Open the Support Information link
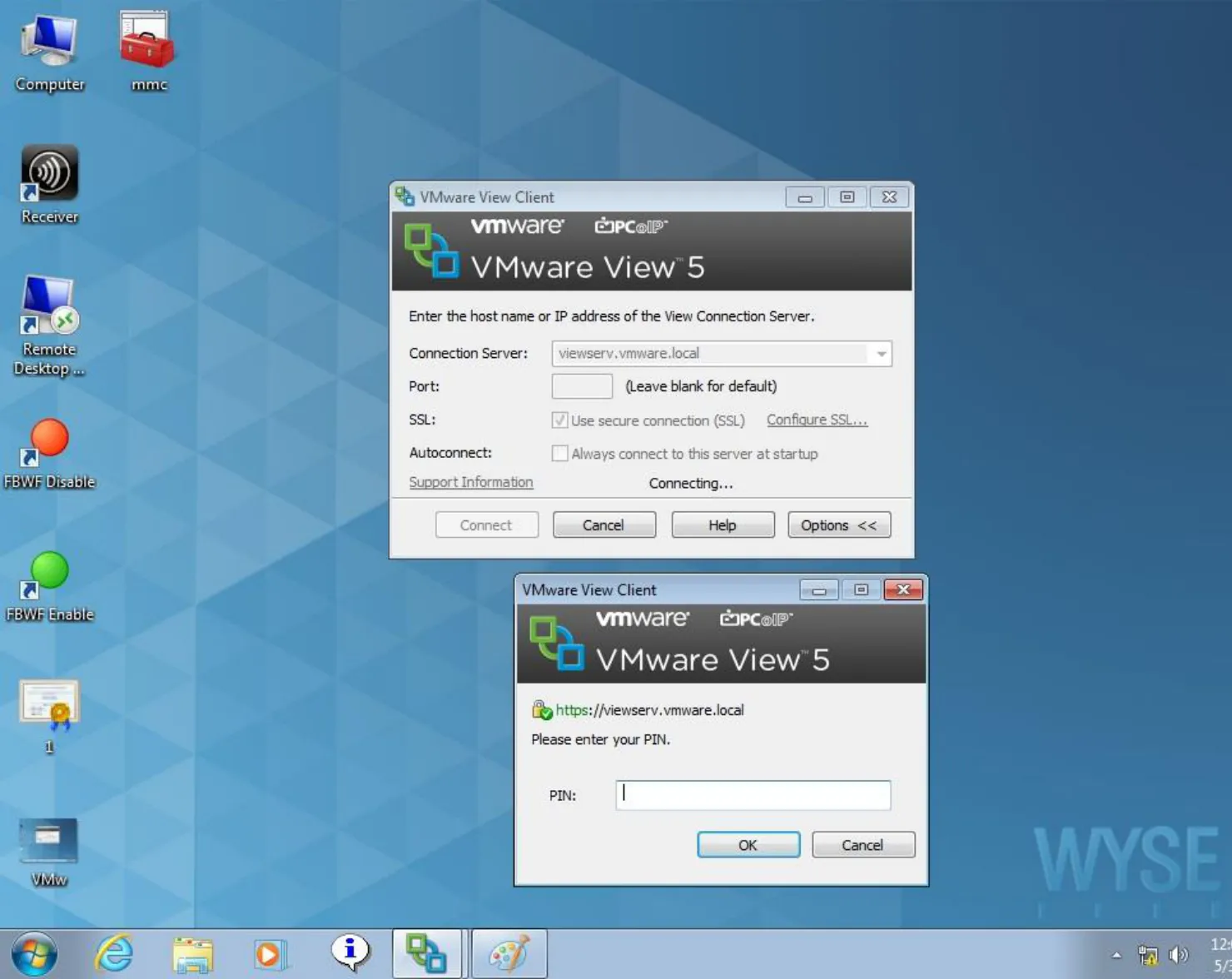Viewport: 1232px width, 979px height. (x=471, y=482)
